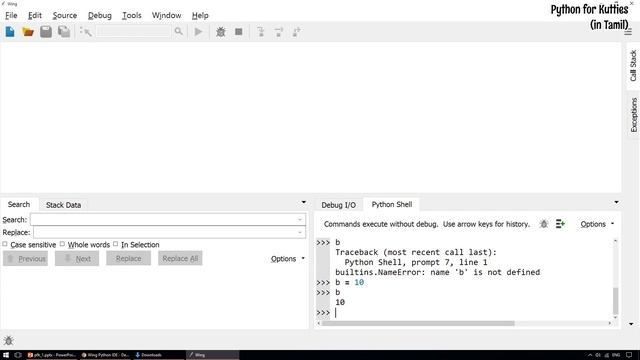Show hidden tray icons chevron
640x360 pixels.
click(x=590, y=355)
